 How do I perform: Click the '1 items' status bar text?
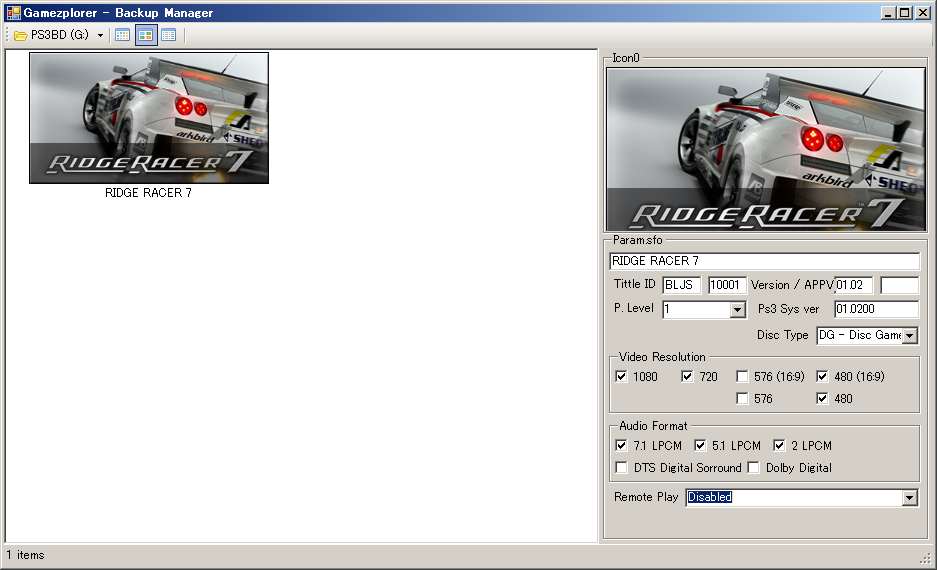25,555
